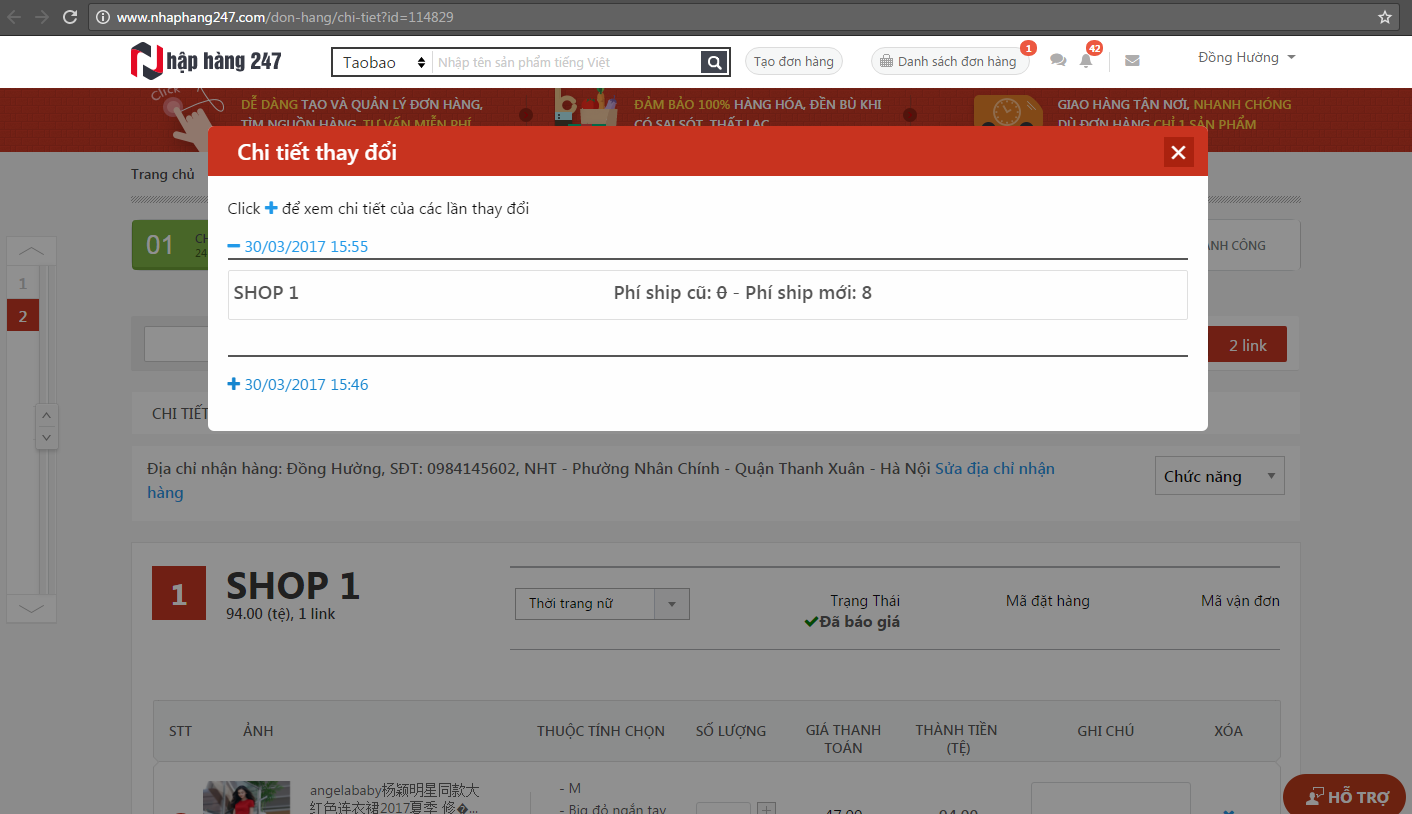Click the product thumbnail image

tap(247, 797)
